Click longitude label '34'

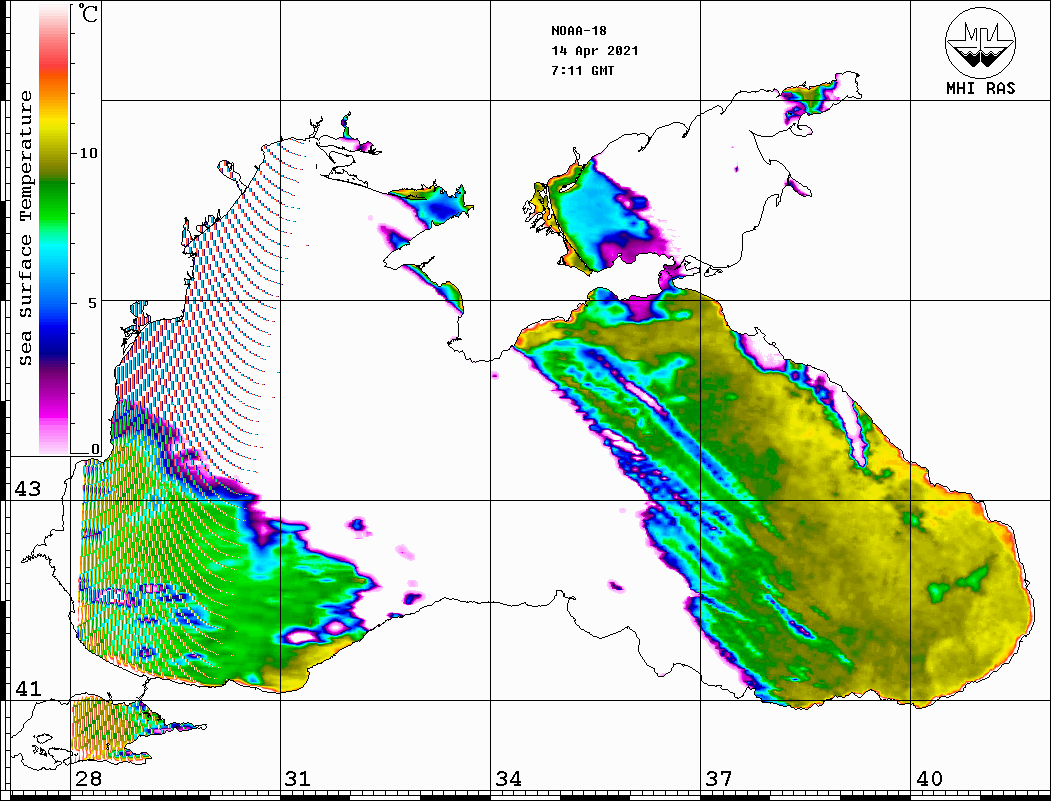509,778
